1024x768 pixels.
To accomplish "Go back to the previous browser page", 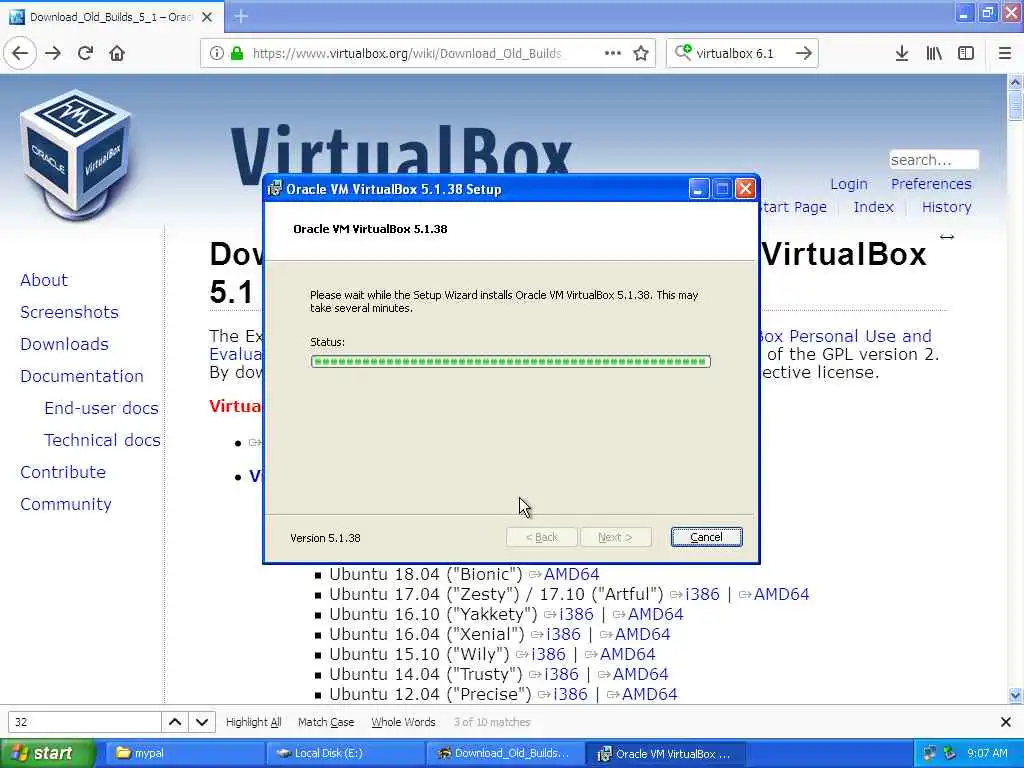I will click(x=20, y=53).
